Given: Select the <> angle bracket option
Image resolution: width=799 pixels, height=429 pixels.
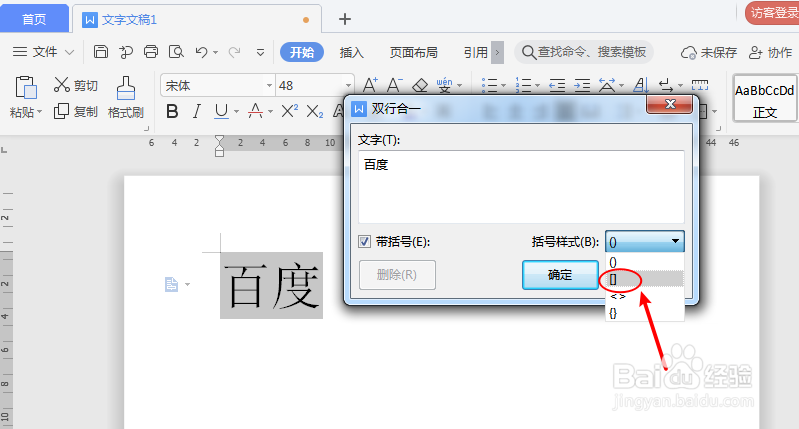Looking at the screenshot, I should tap(645, 296).
